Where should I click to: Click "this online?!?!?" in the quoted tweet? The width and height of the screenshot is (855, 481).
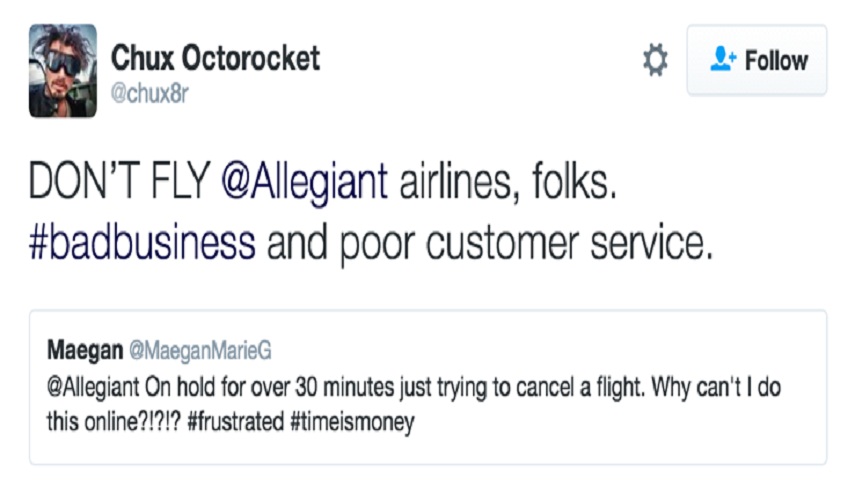[109, 421]
